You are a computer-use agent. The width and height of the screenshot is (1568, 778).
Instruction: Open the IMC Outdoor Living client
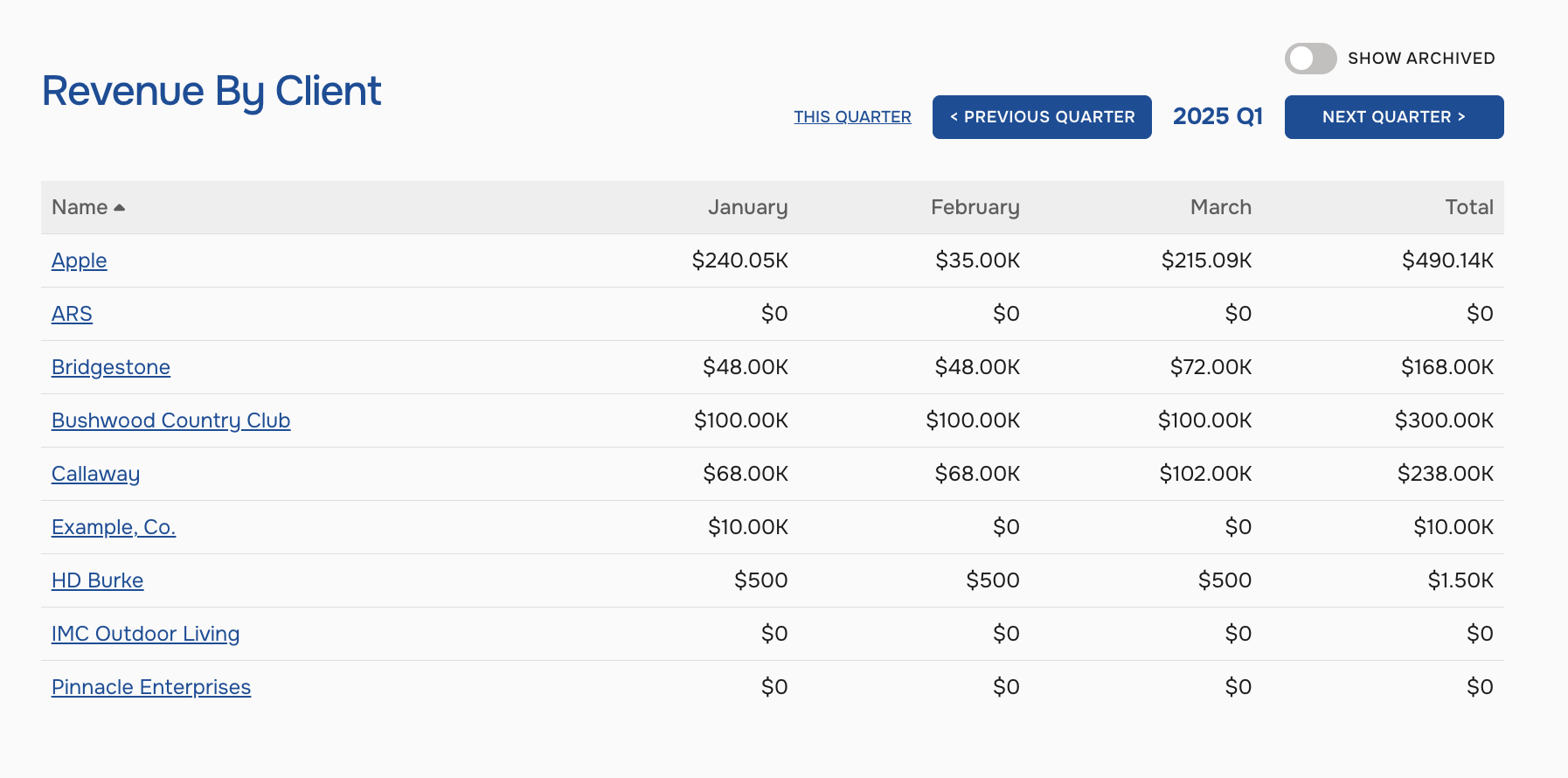click(x=145, y=634)
